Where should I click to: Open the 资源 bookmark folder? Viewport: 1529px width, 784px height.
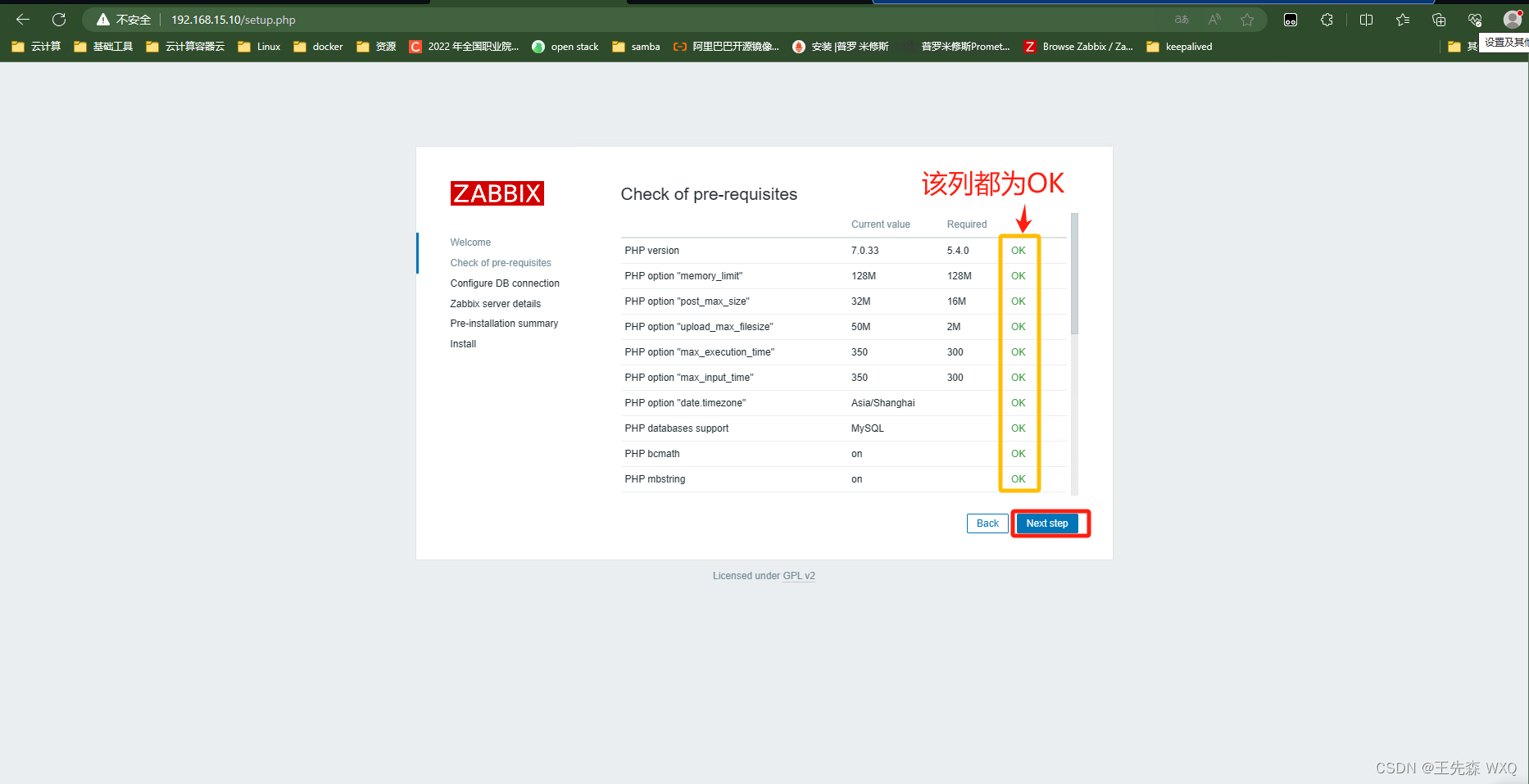click(376, 47)
